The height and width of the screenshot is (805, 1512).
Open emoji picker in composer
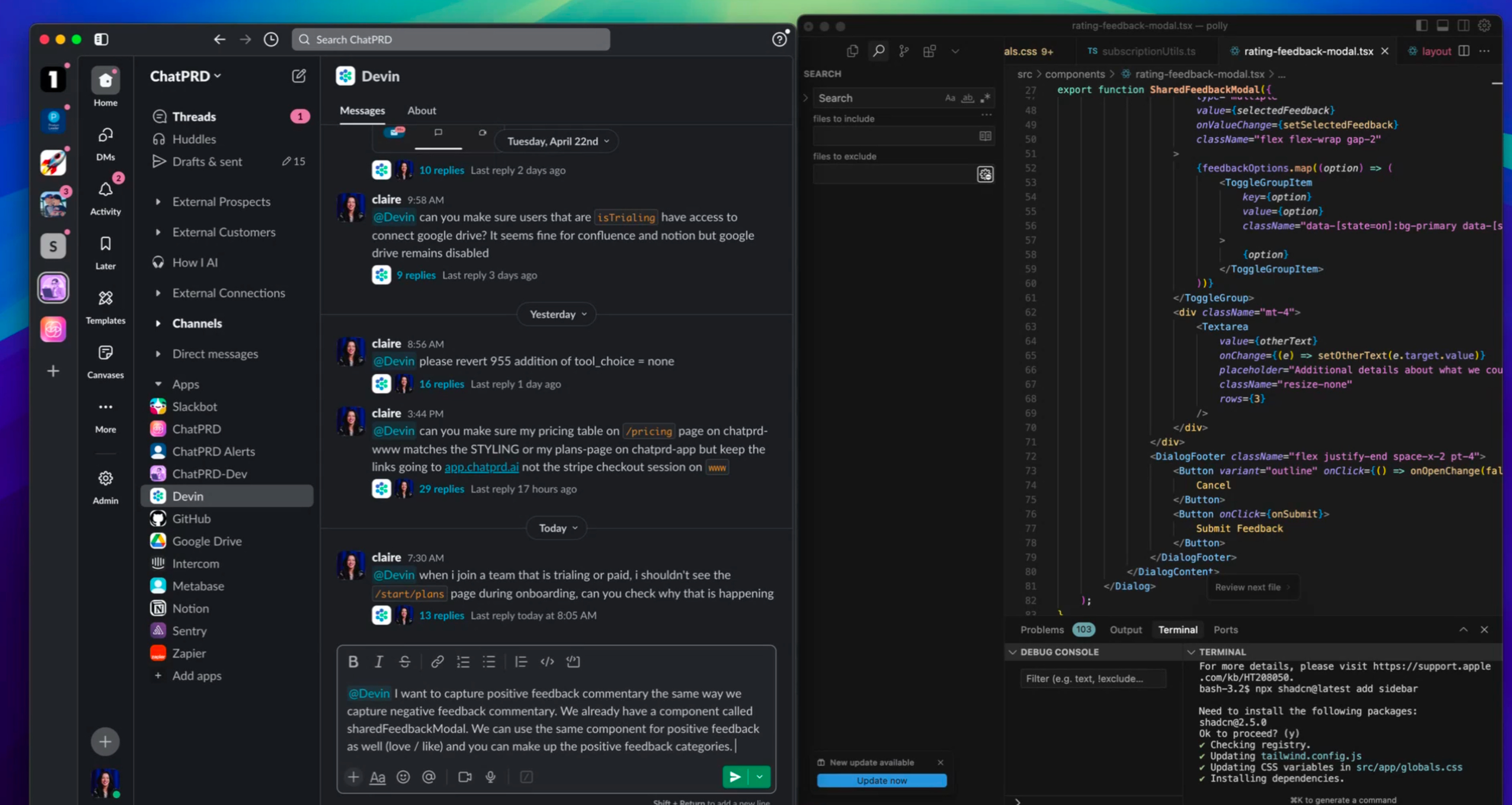click(403, 777)
